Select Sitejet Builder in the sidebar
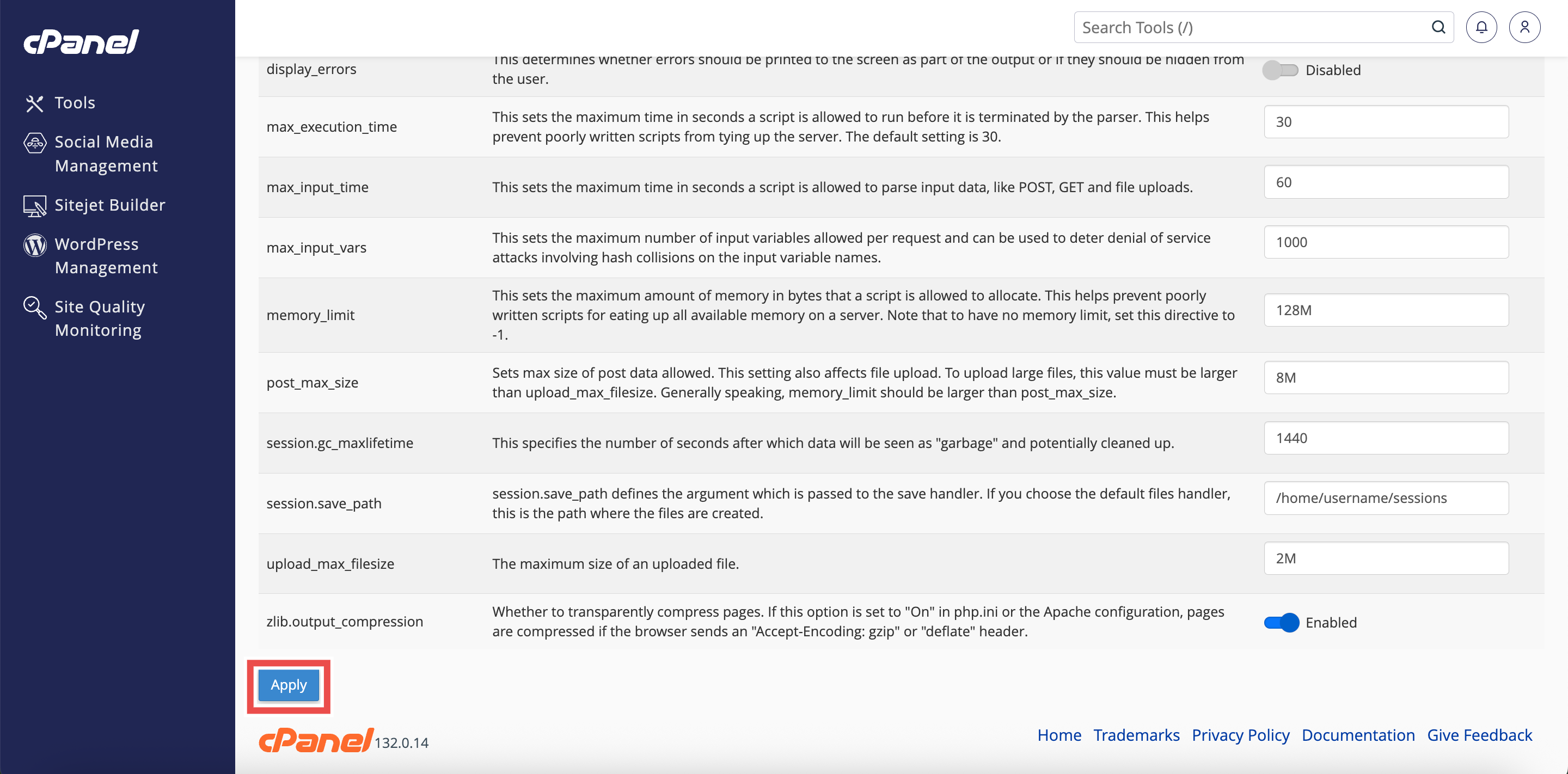This screenshot has height=774, width=1568. (x=109, y=205)
